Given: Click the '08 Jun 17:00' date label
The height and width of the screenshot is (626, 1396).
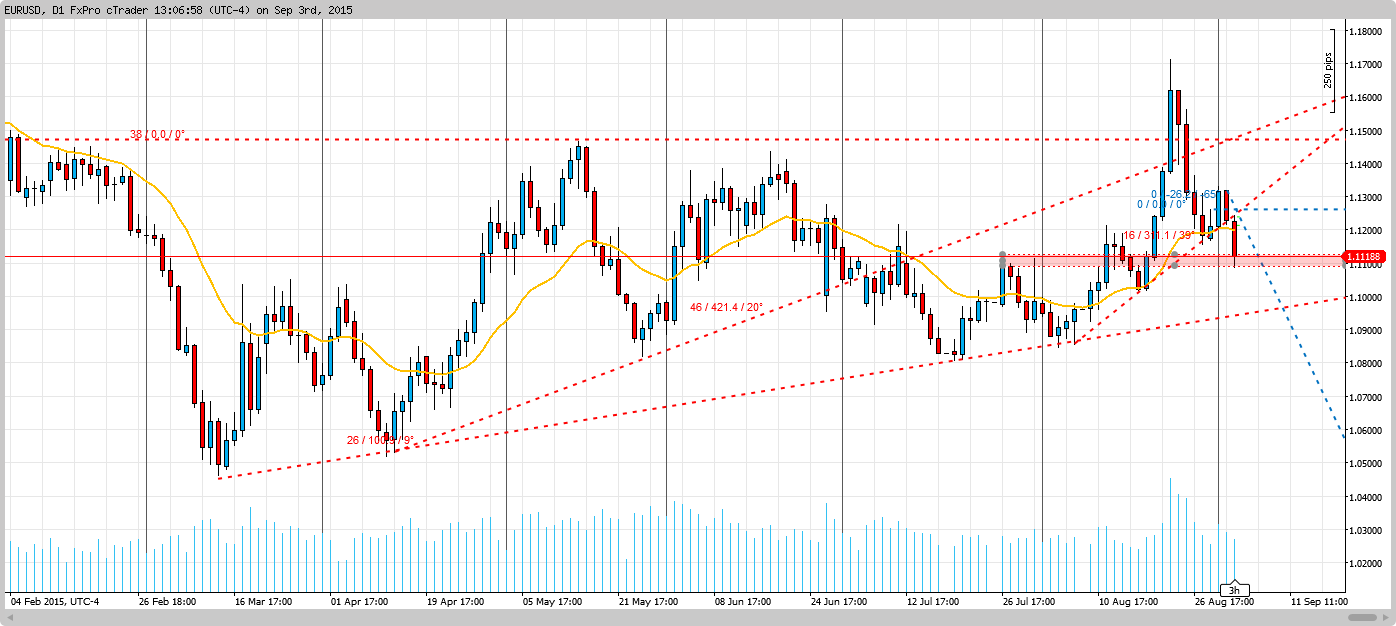Looking at the screenshot, I should pyautogui.click(x=743, y=603).
